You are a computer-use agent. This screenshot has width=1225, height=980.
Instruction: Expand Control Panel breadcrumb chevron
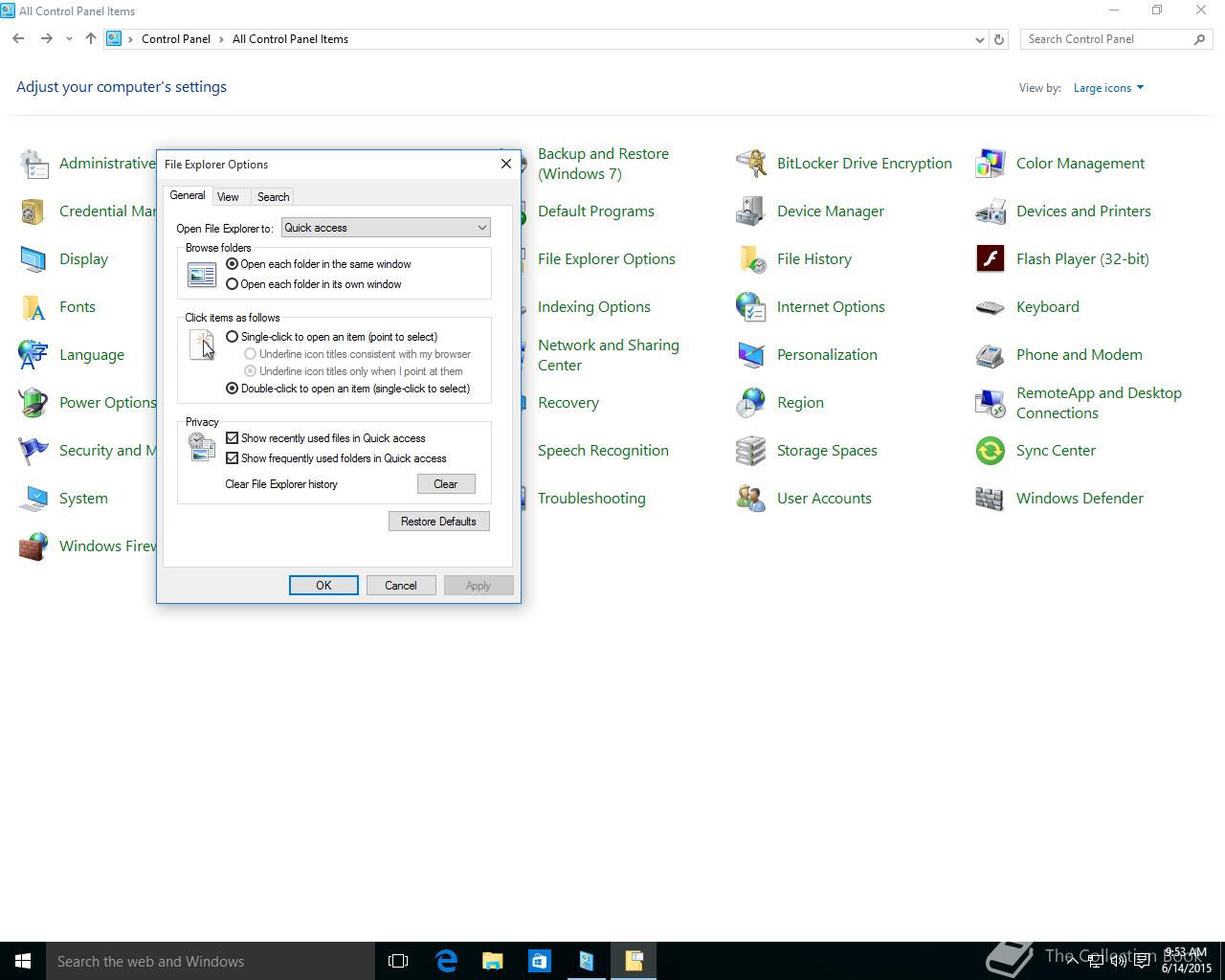221,39
